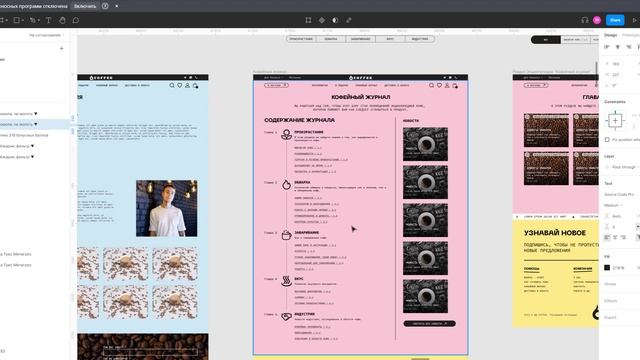Viewport: 640px width, 360px height.
Task: Open the Medium font weight dropdown
Action: pos(613,205)
